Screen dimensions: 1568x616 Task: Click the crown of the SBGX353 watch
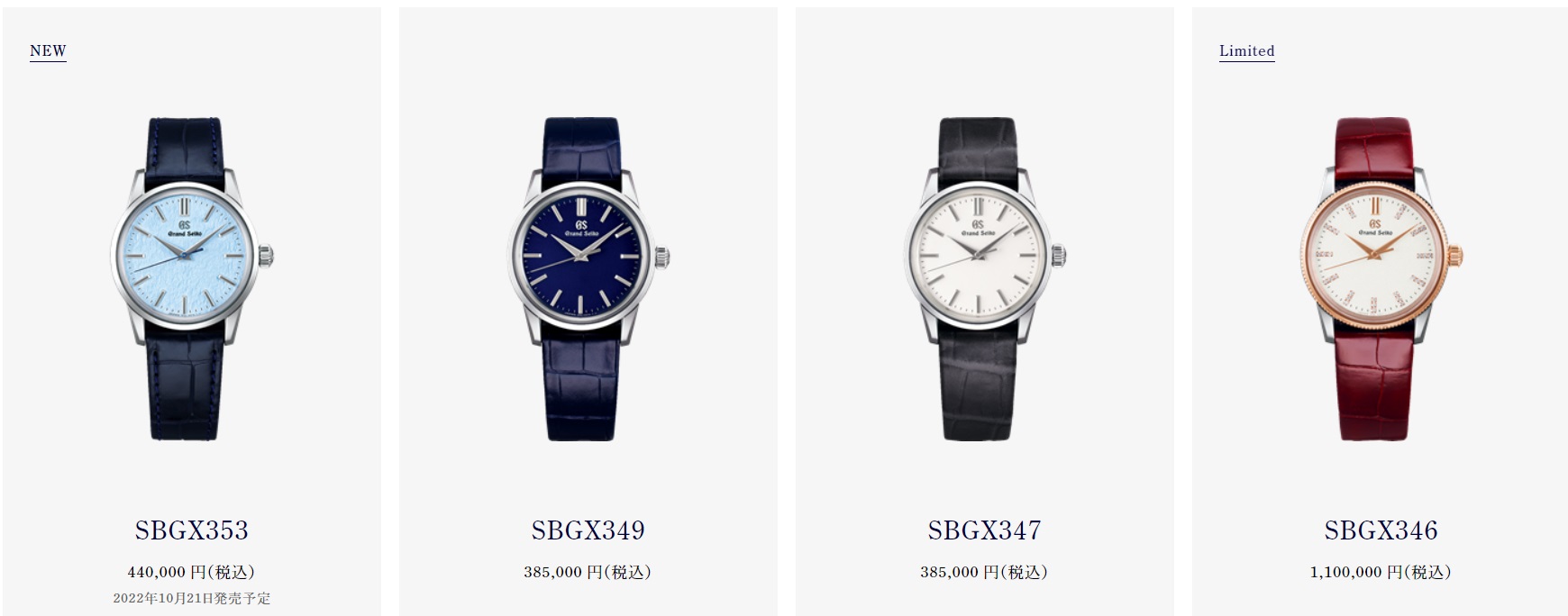[268, 257]
